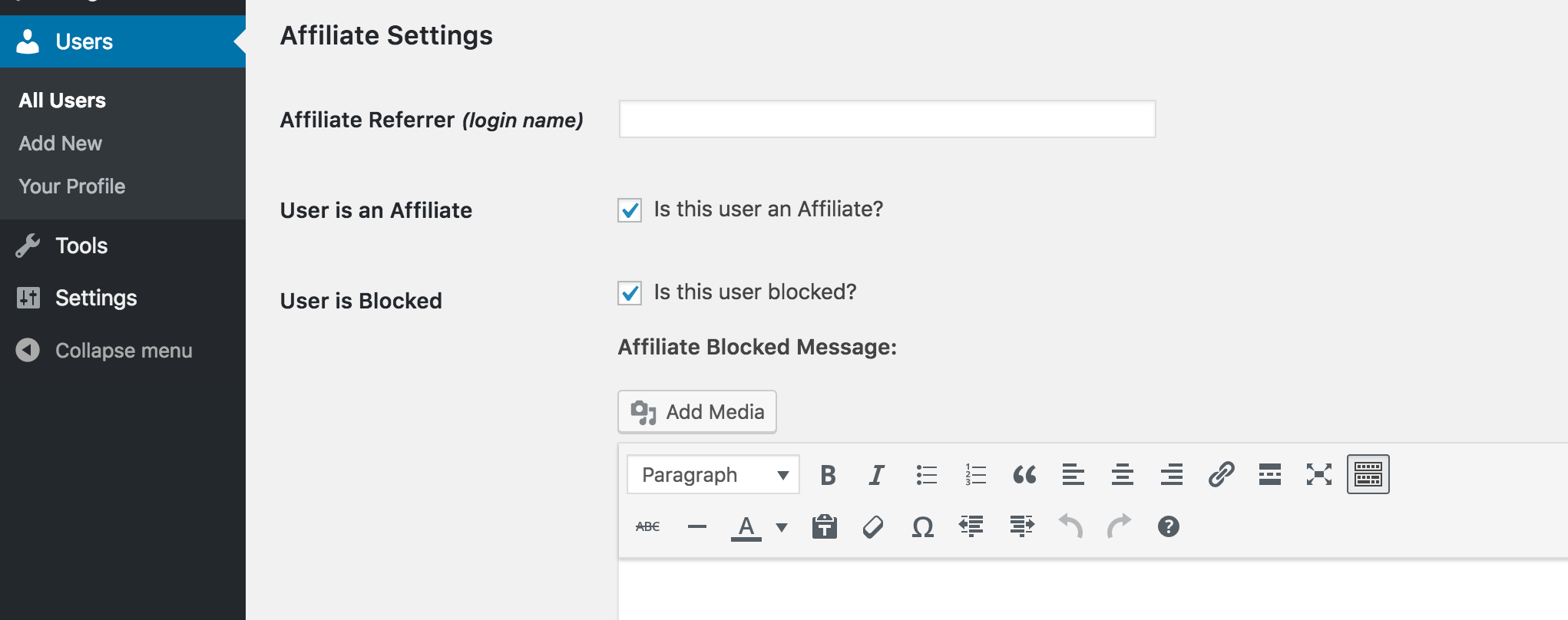Apply the current text color swatch

[746, 527]
